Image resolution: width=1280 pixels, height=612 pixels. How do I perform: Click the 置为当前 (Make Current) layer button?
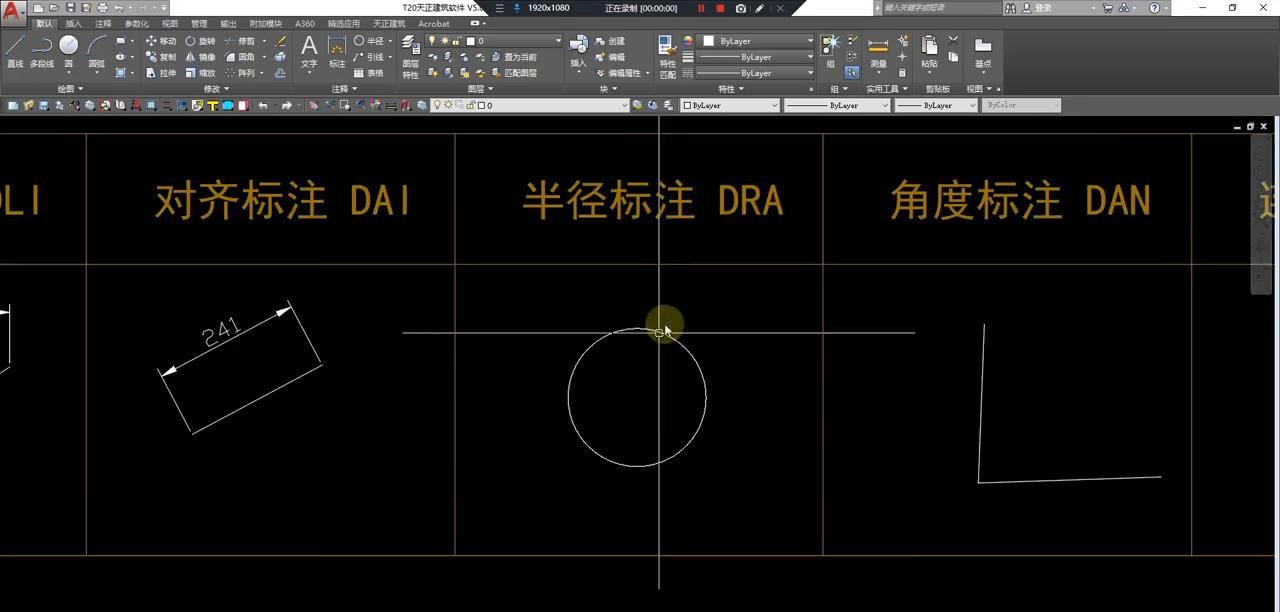coord(519,58)
